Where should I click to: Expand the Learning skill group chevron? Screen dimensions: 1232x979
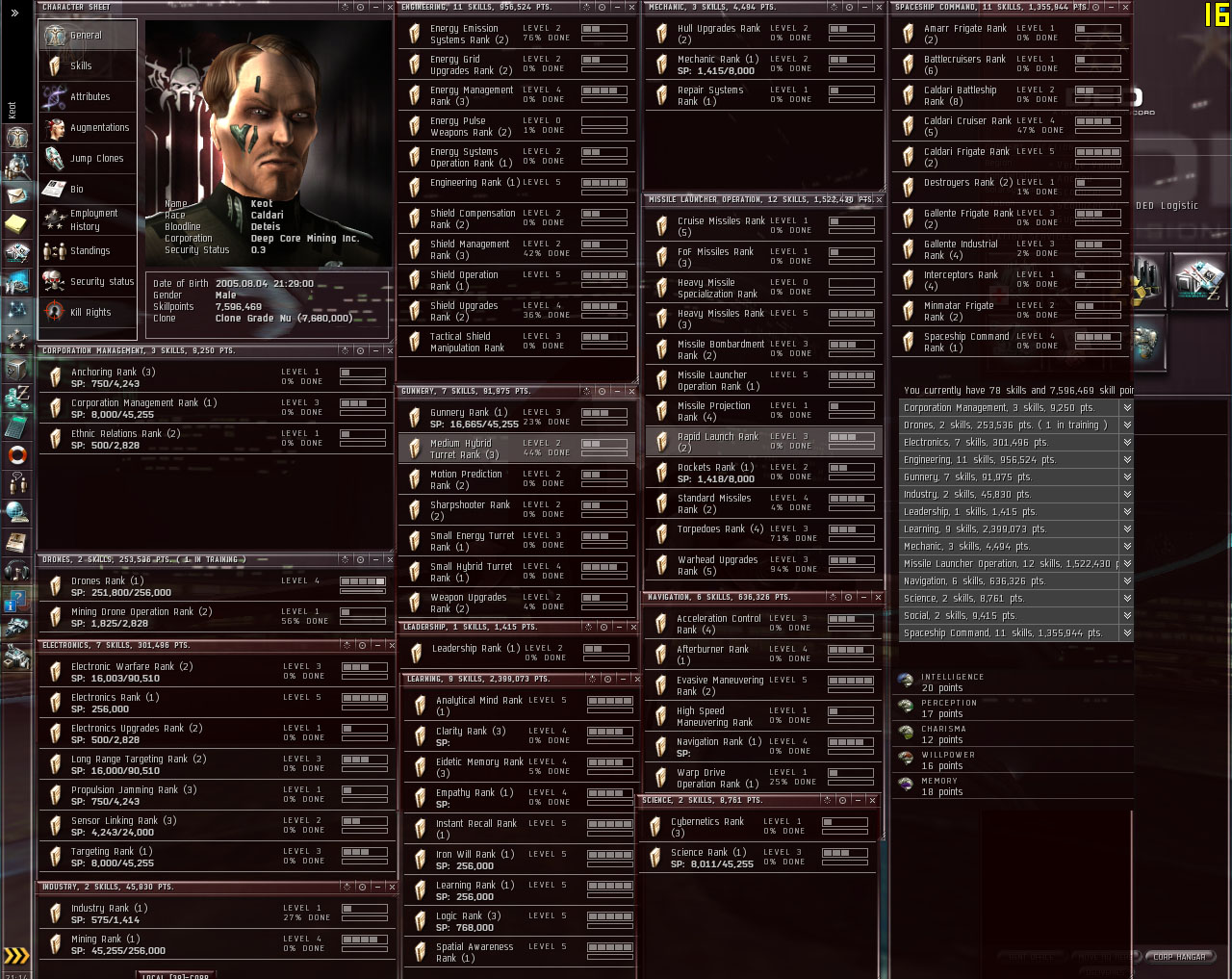tap(1127, 528)
